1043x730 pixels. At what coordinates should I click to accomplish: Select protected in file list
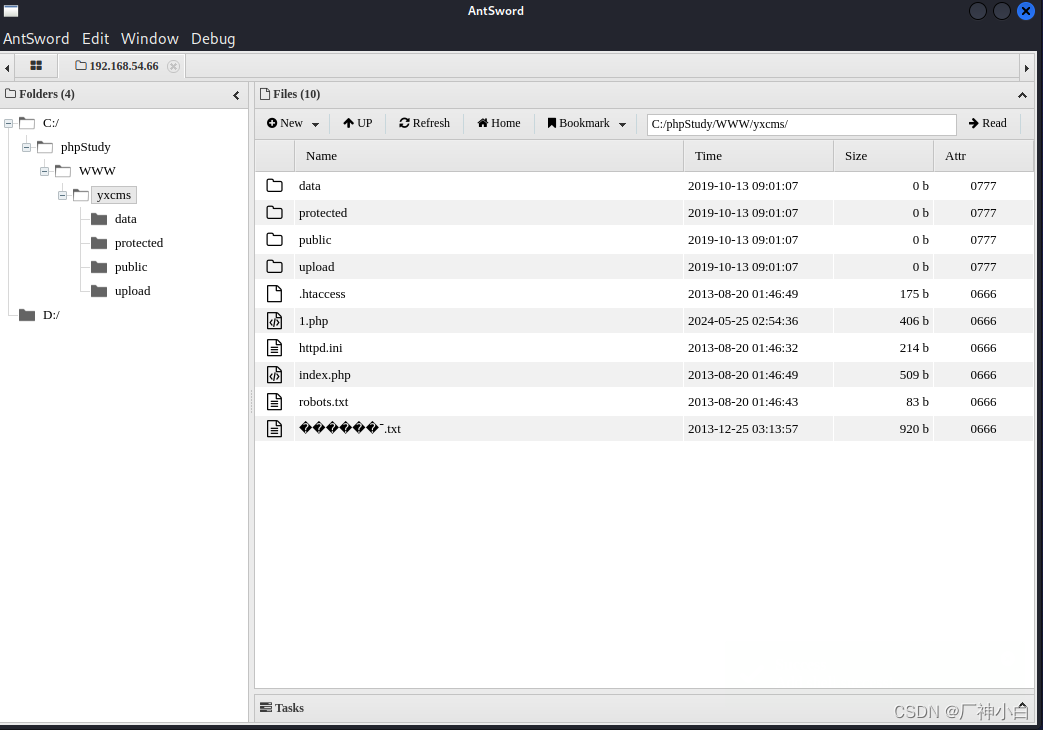click(323, 213)
